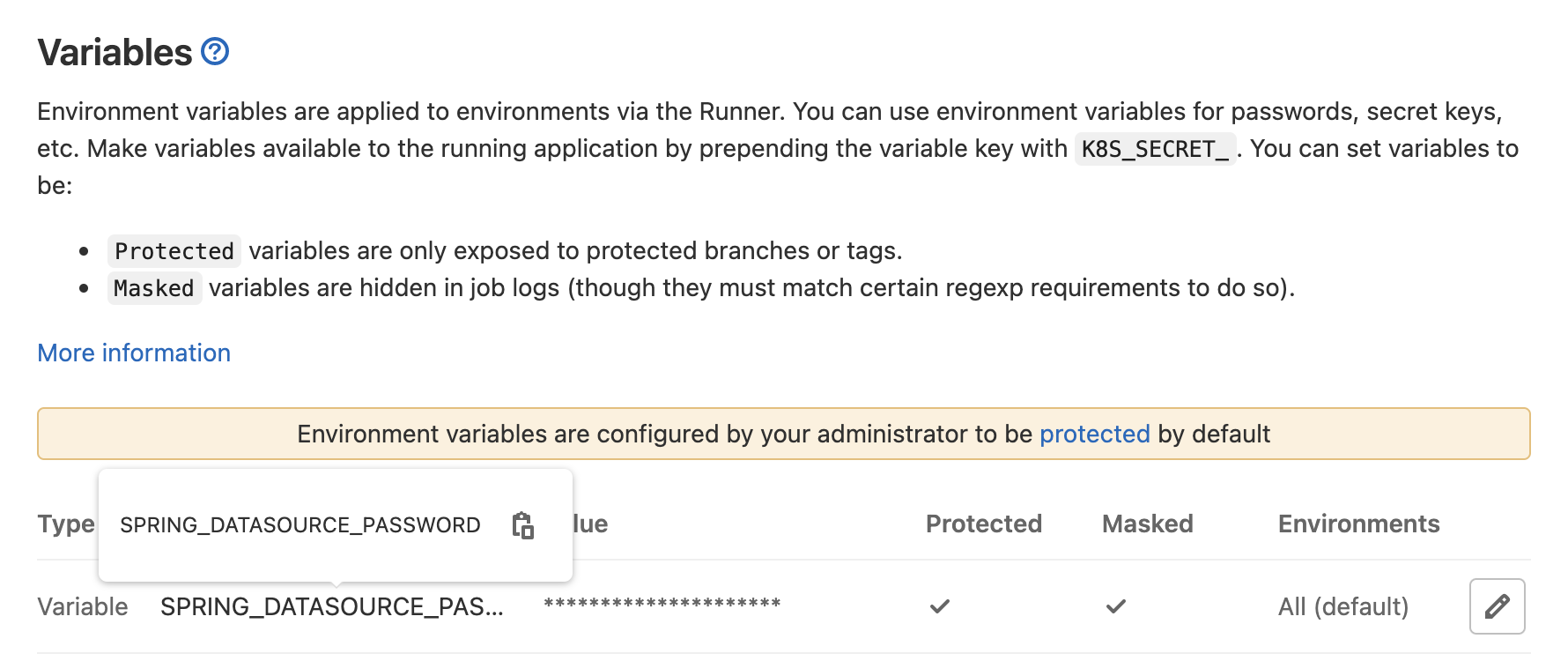Click the Protected column check mark
1568x661 pixels.
[940, 606]
